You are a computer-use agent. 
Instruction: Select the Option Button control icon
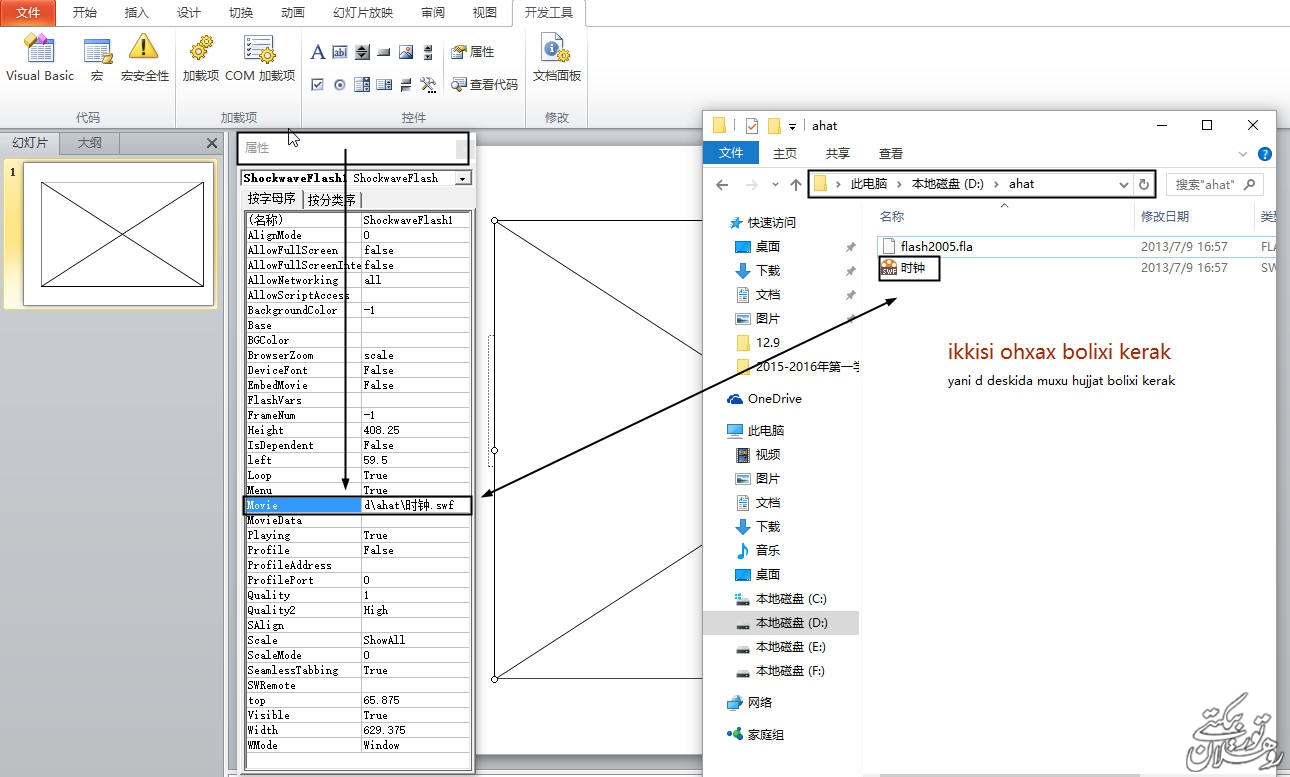[x=340, y=85]
